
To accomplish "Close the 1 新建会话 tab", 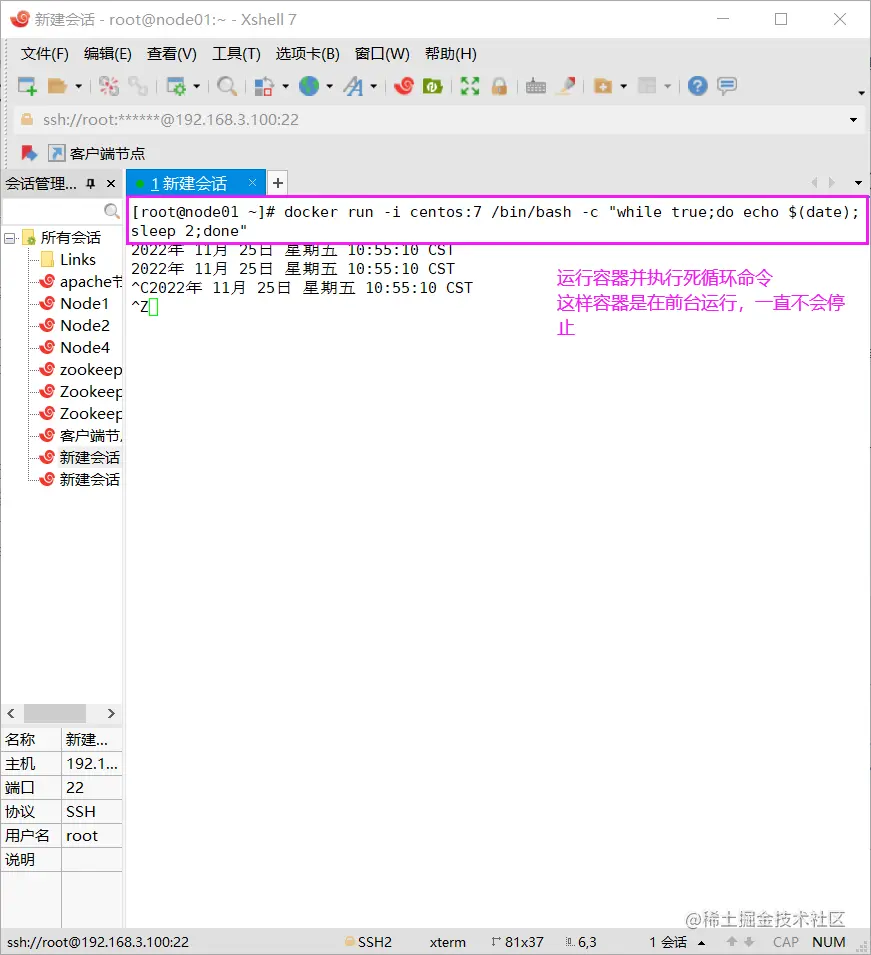I will coord(252,183).
